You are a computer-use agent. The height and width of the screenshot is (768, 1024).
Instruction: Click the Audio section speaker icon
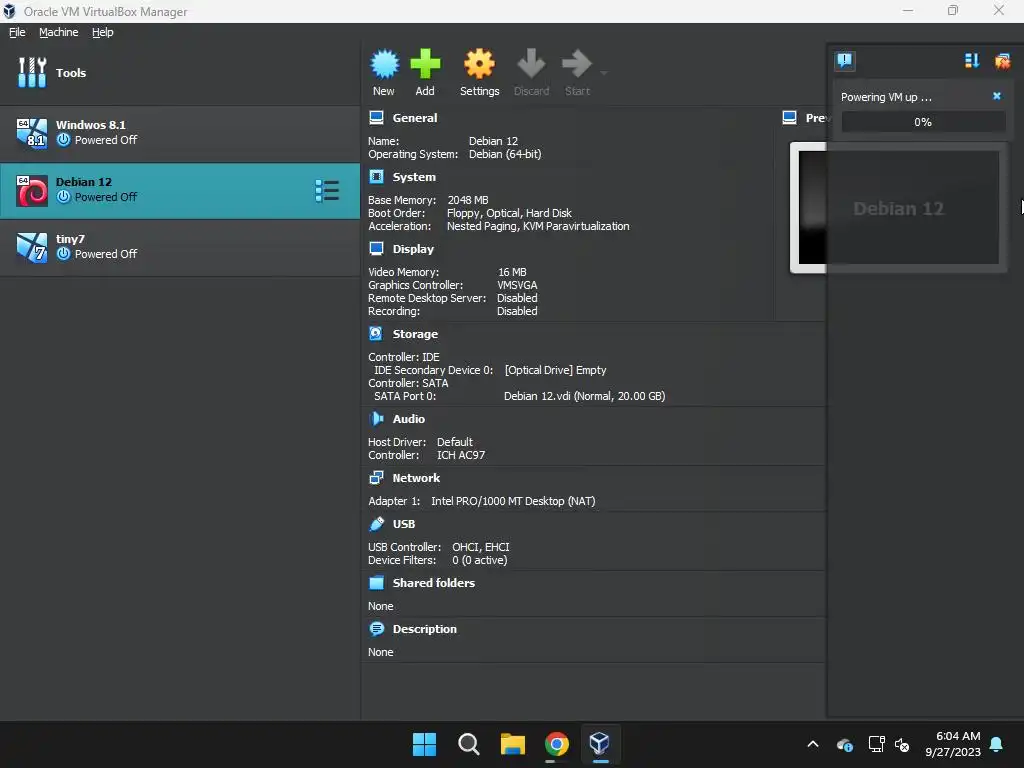376,419
